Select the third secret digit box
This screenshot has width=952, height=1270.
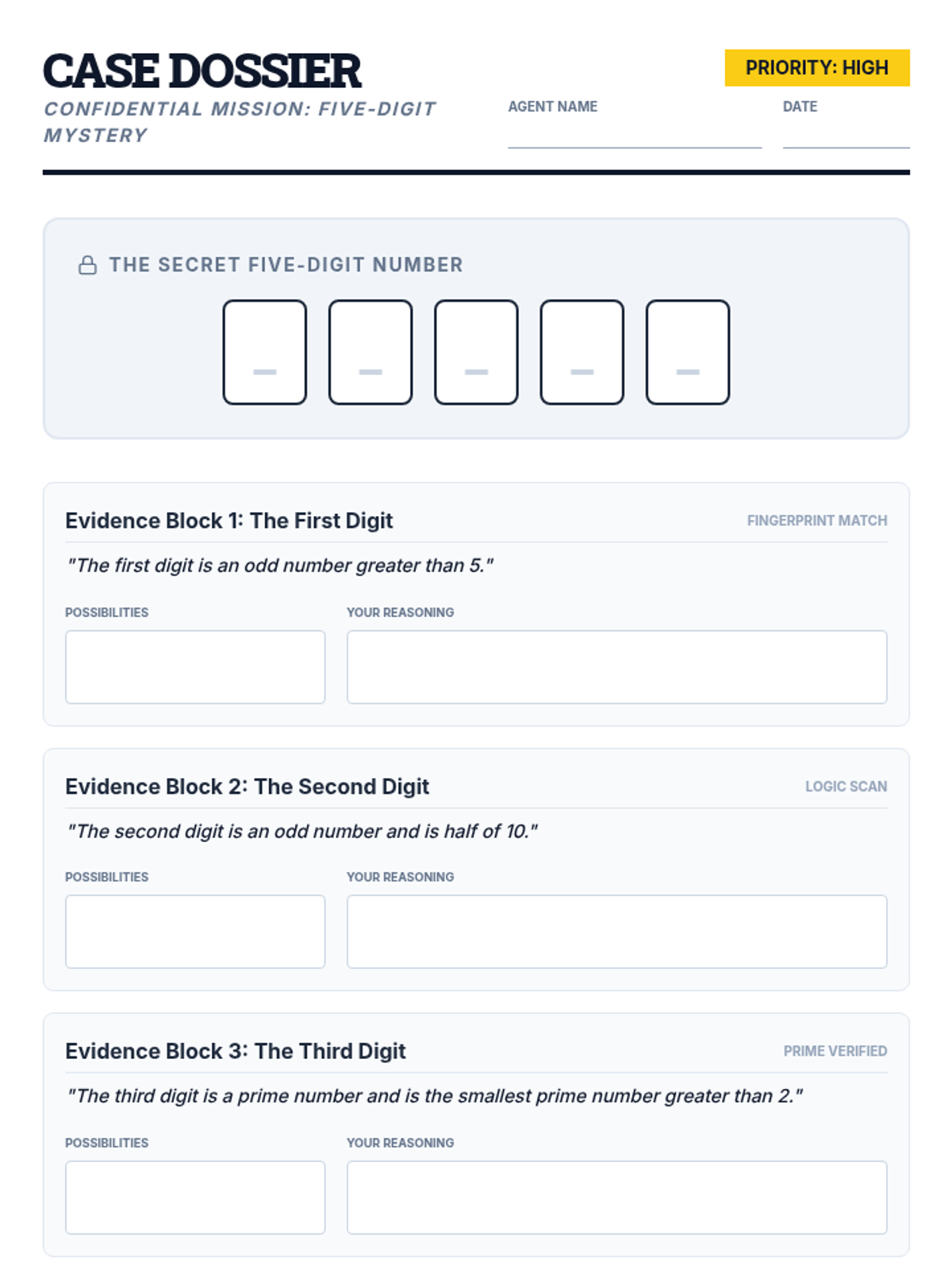tap(476, 352)
